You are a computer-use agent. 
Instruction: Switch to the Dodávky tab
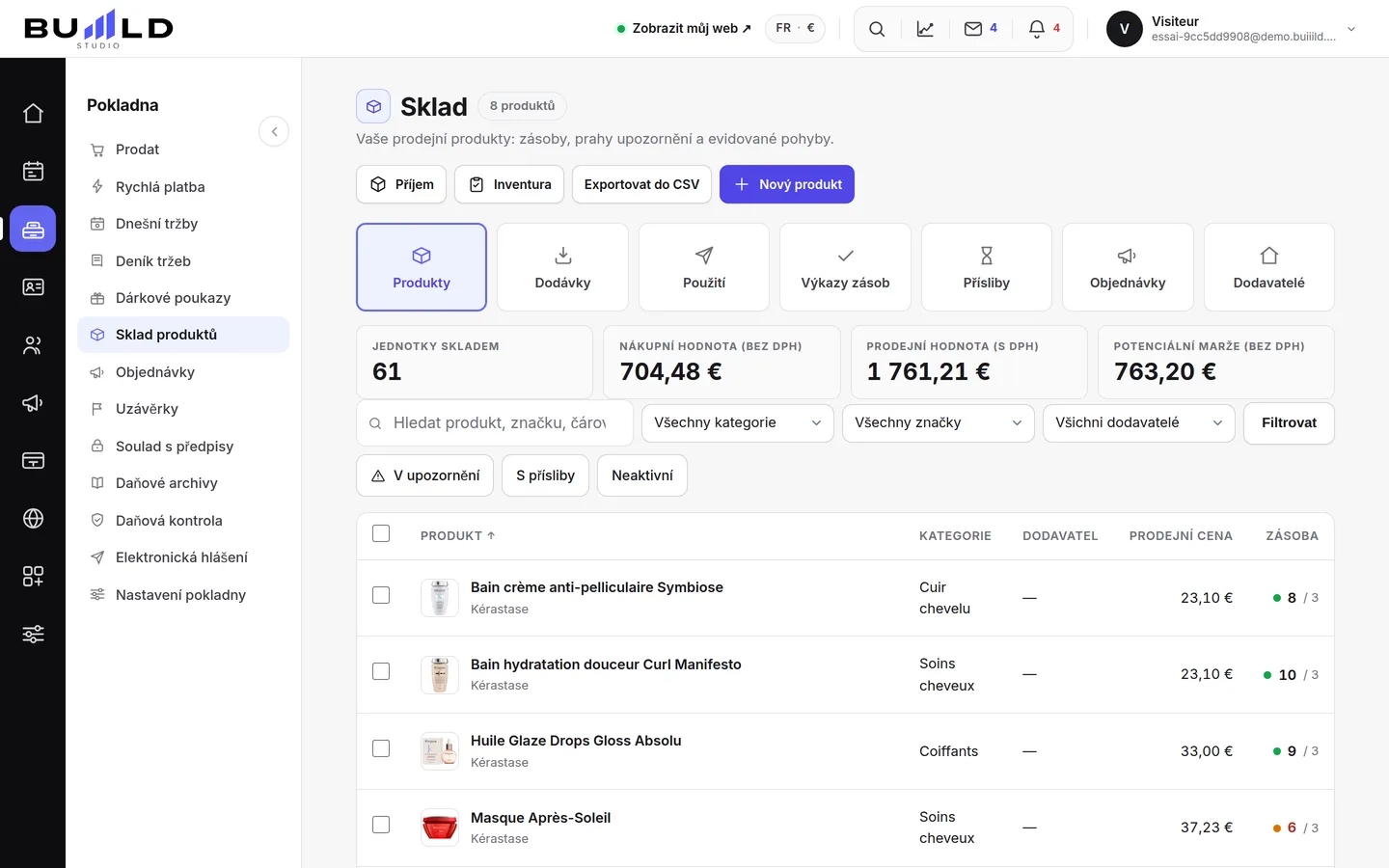click(563, 267)
